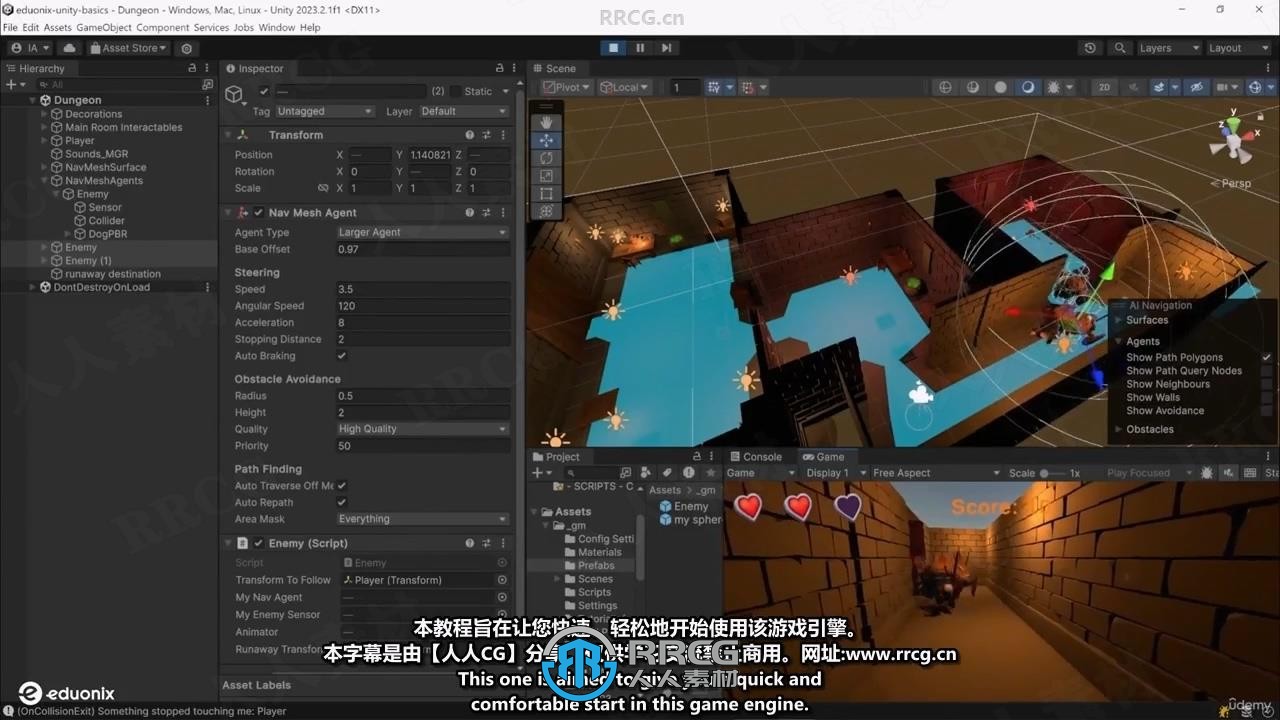Open Transform component help icon
The height and width of the screenshot is (720, 1280).
click(469, 135)
